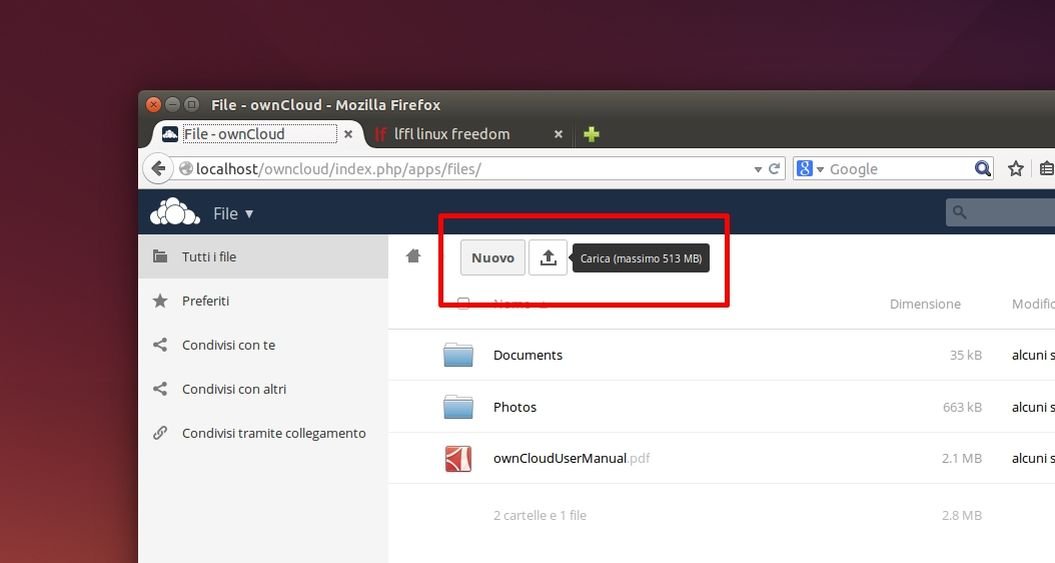This screenshot has height=563, width=1055.
Task: Open the URL history dropdown arrow
Action: coord(758,170)
